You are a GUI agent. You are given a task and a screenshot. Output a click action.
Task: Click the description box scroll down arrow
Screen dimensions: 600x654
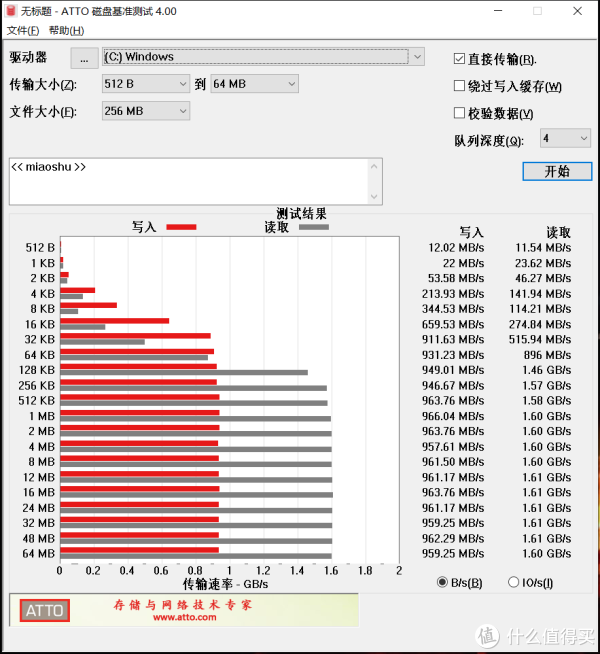pos(374,196)
